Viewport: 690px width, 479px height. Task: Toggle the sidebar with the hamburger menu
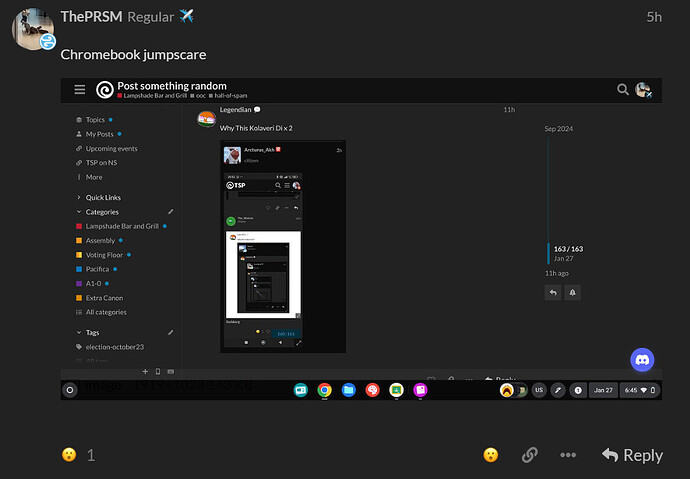[80, 90]
